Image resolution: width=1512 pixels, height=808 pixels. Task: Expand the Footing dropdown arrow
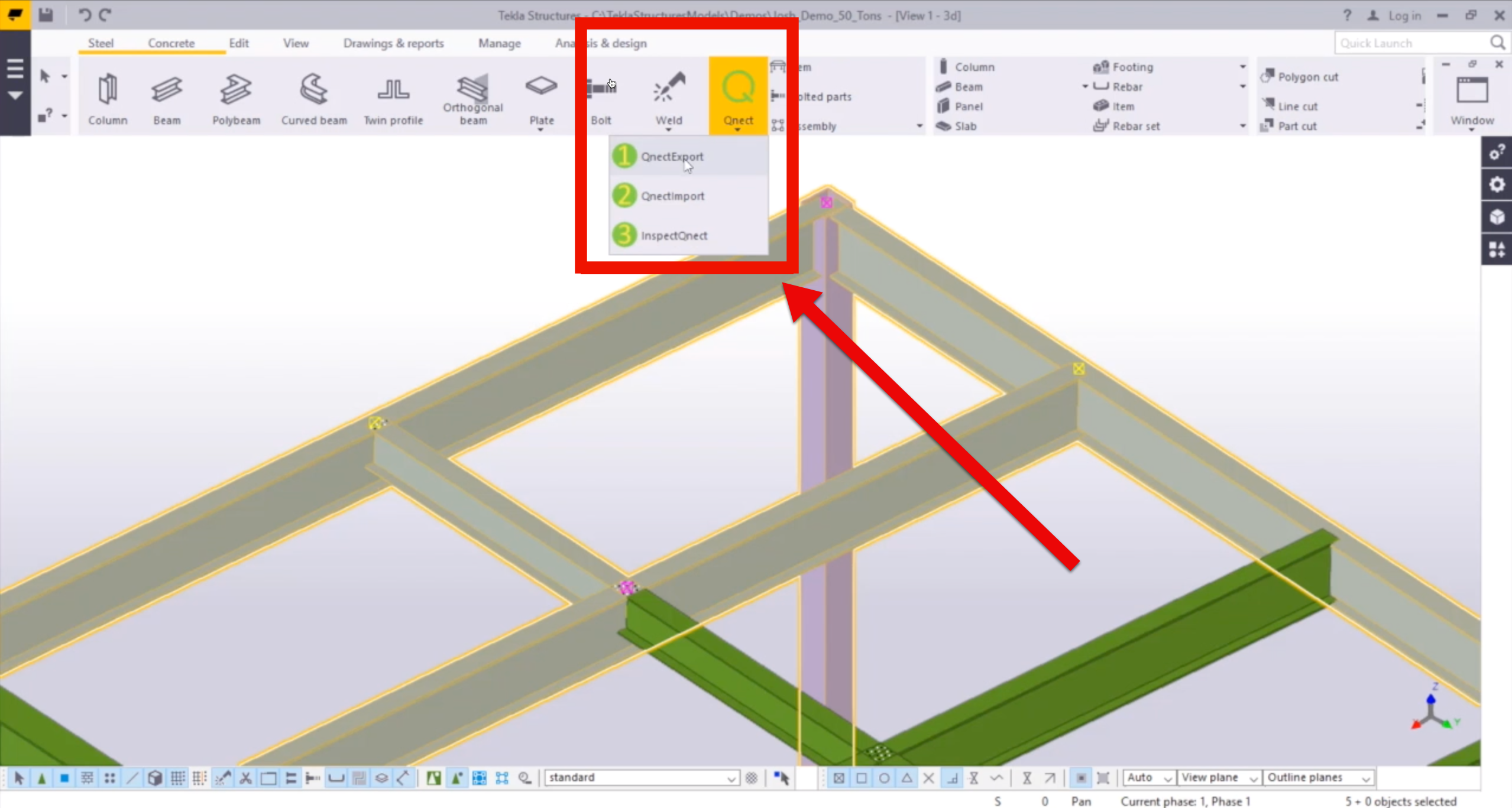tap(1242, 67)
